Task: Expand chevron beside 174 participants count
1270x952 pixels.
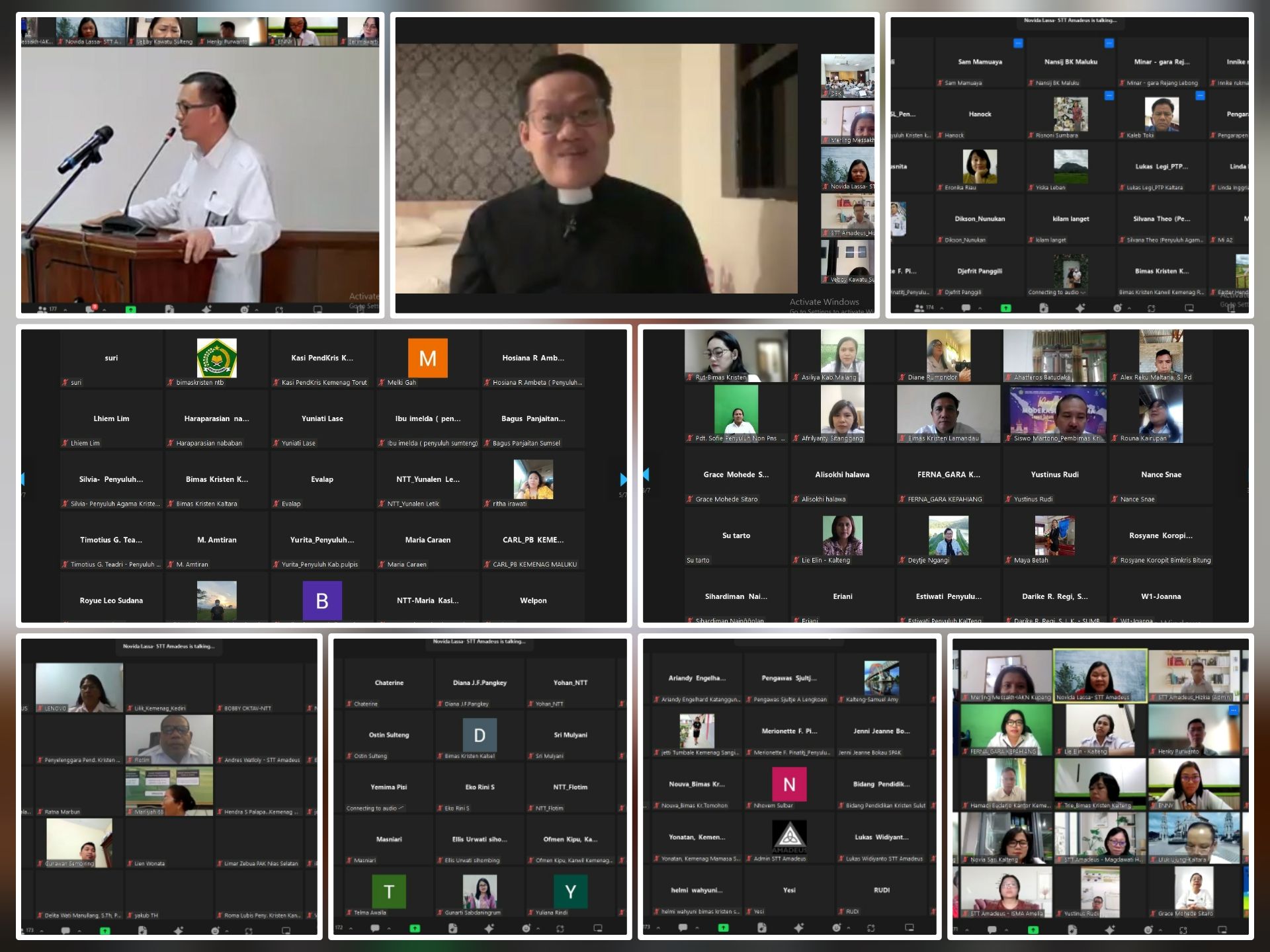Action: pos(942,308)
